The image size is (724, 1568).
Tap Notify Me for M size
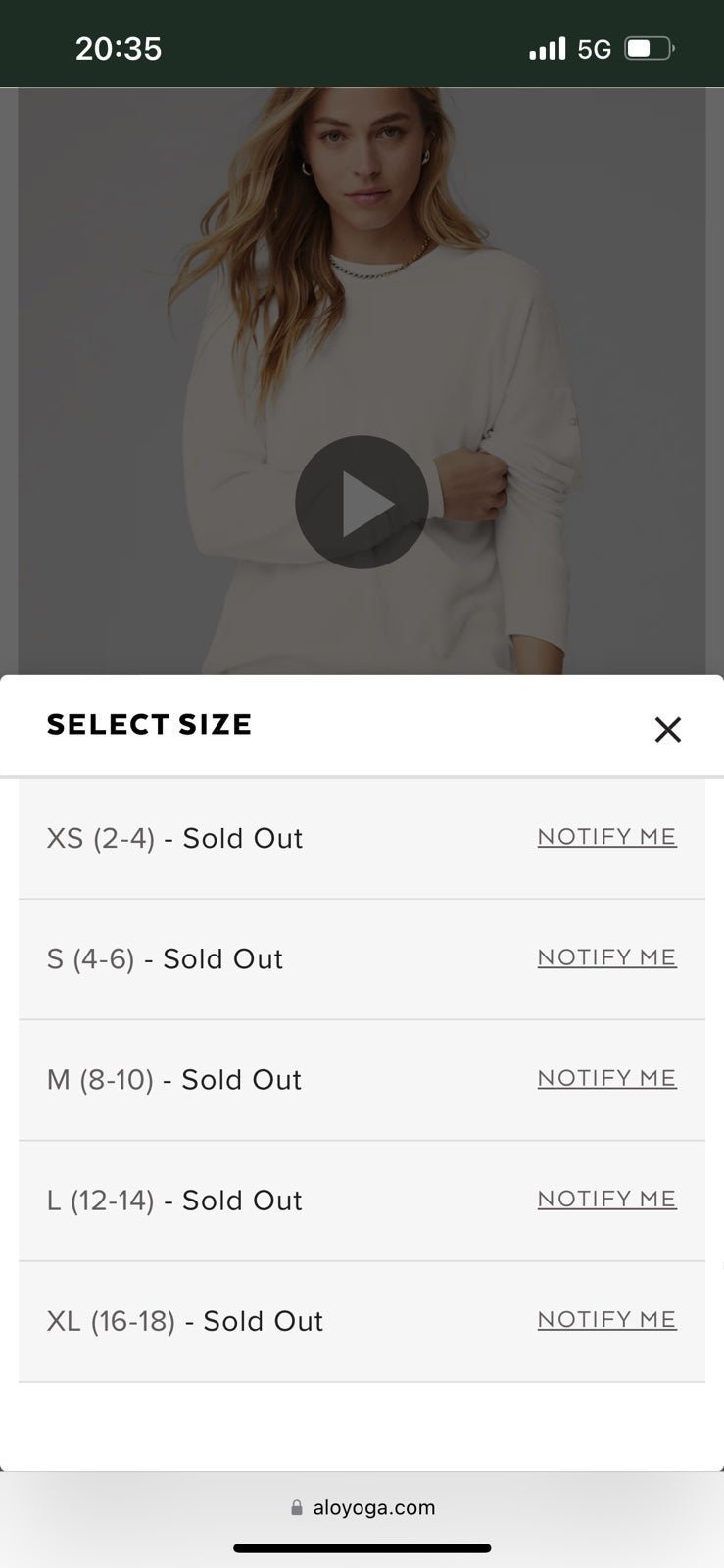(x=606, y=1078)
